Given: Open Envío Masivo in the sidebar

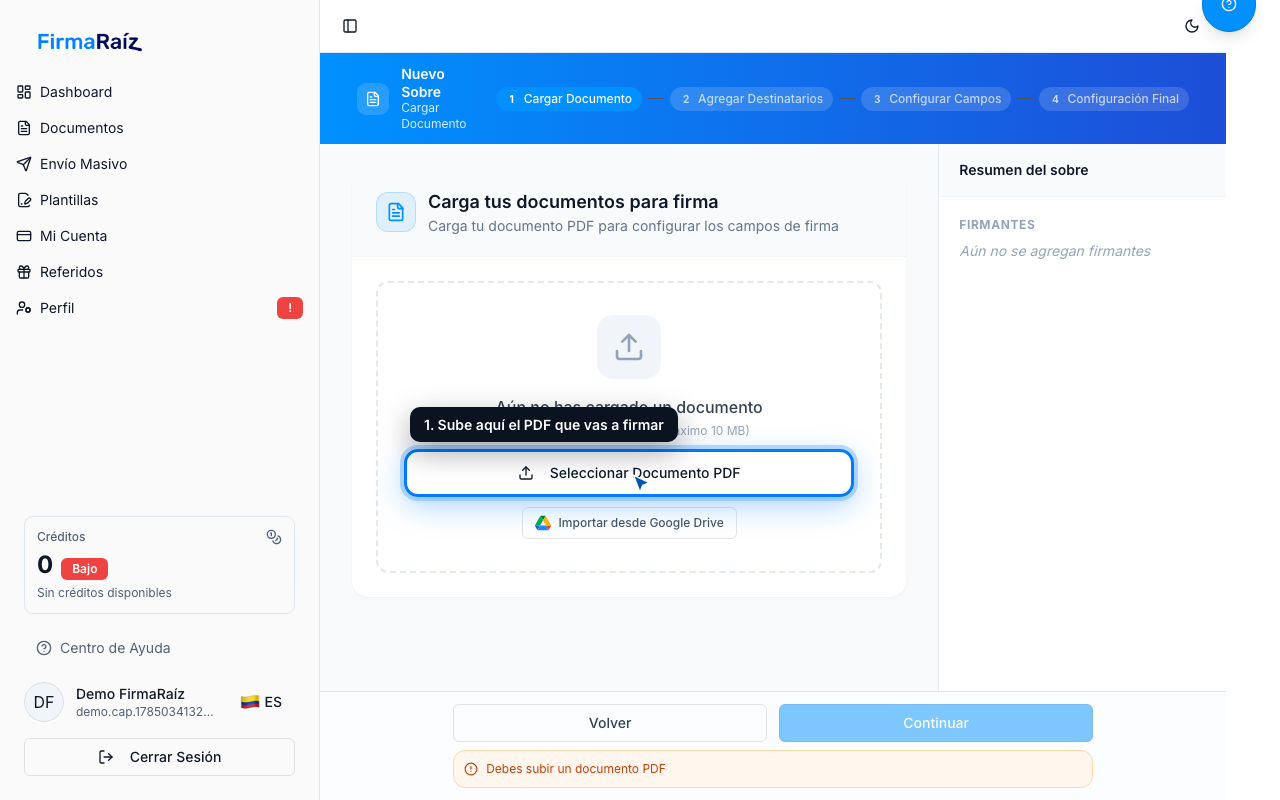Looking at the screenshot, I should pyautogui.click(x=160, y=164).
